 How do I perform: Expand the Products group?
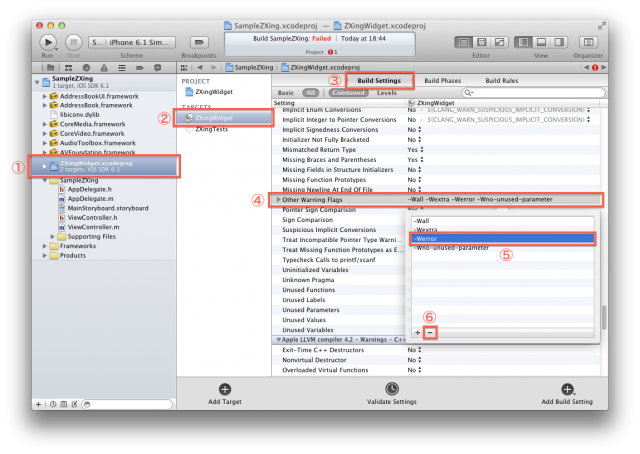click(44, 256)
